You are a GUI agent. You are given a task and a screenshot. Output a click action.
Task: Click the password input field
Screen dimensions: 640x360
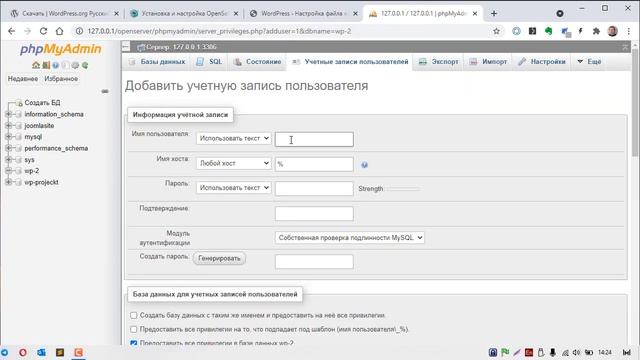[314, 189]
